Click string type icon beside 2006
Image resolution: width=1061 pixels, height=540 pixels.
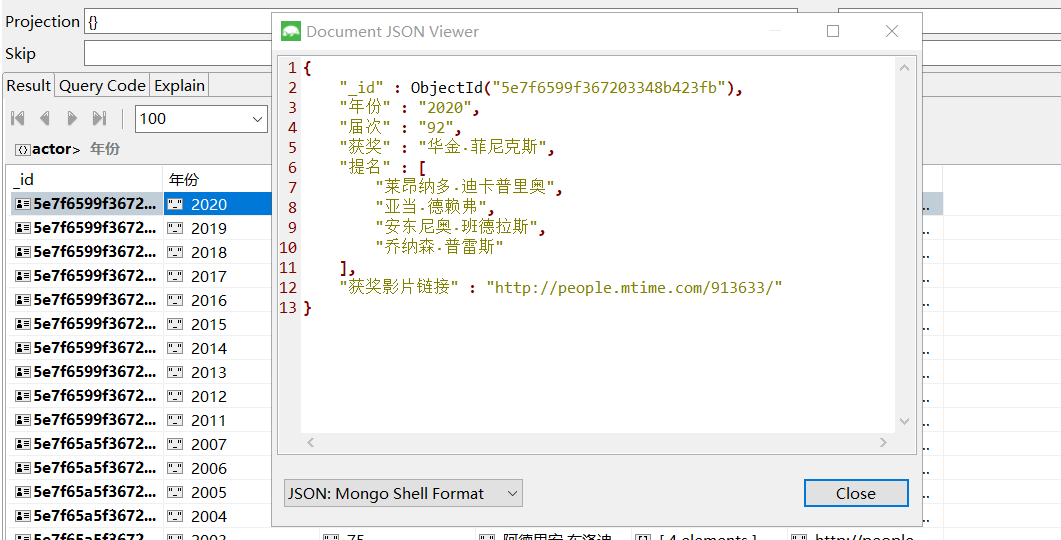click(175, 468)
